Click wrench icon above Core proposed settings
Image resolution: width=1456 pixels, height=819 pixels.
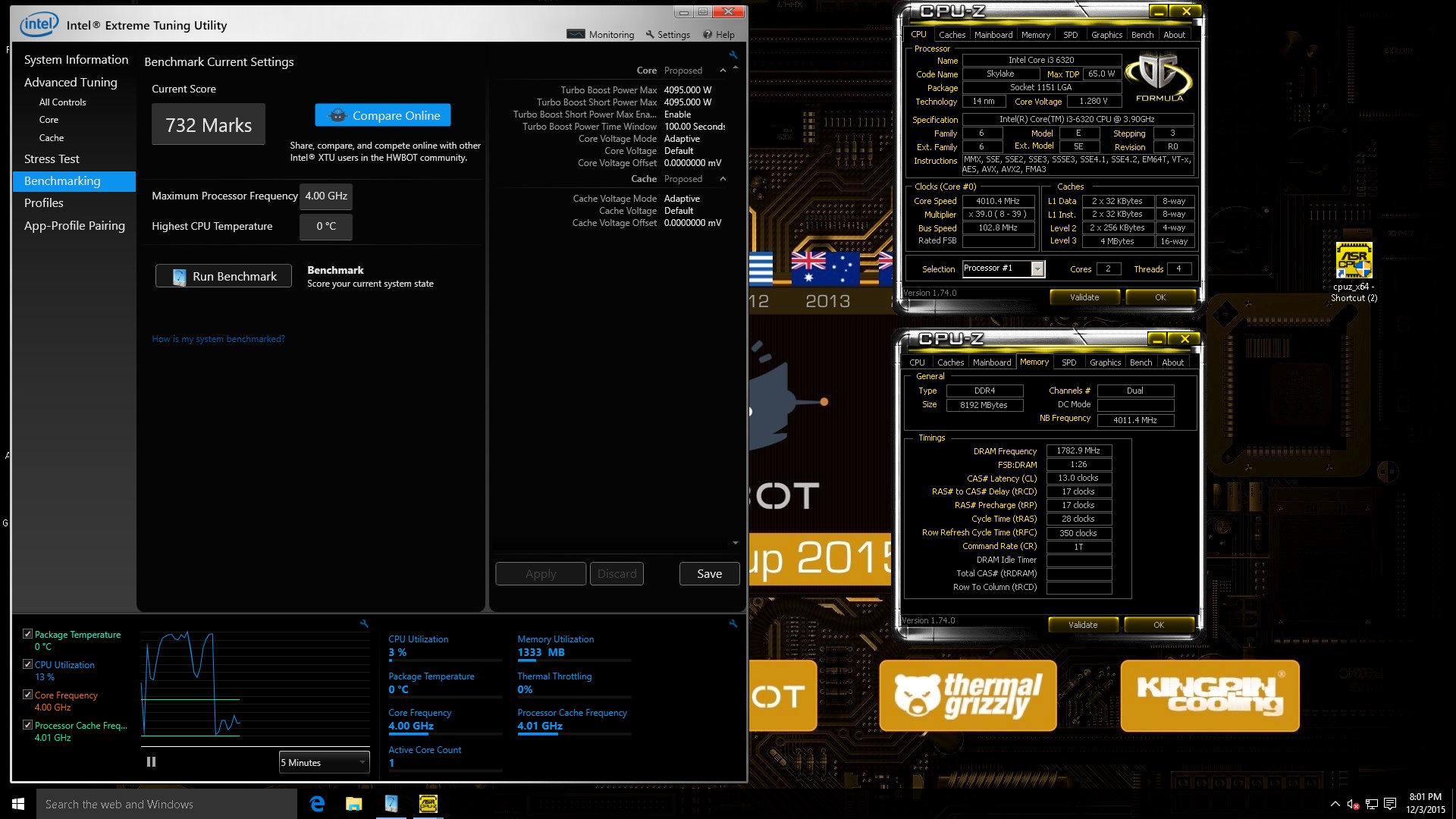tap(733, 55)
